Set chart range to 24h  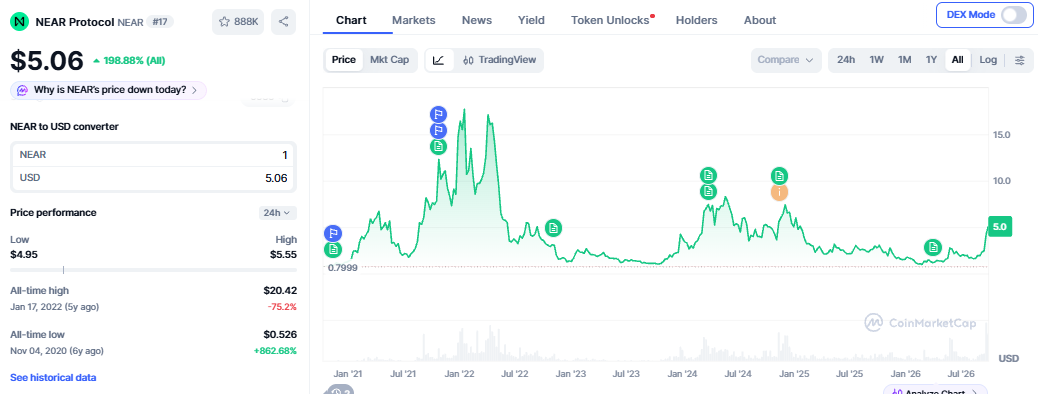click(x=845, y=60)
